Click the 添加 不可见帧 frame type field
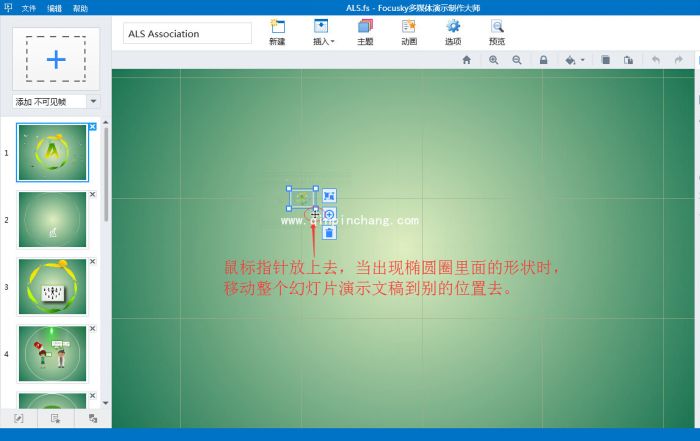Screen dimensions: 700x441 (49, 102)
